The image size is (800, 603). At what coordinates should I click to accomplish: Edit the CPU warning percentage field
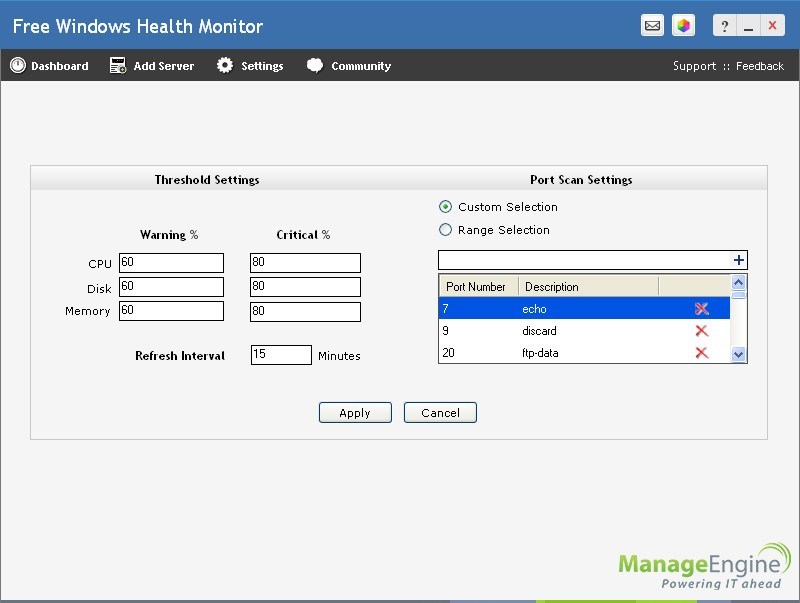coord(171,262)
